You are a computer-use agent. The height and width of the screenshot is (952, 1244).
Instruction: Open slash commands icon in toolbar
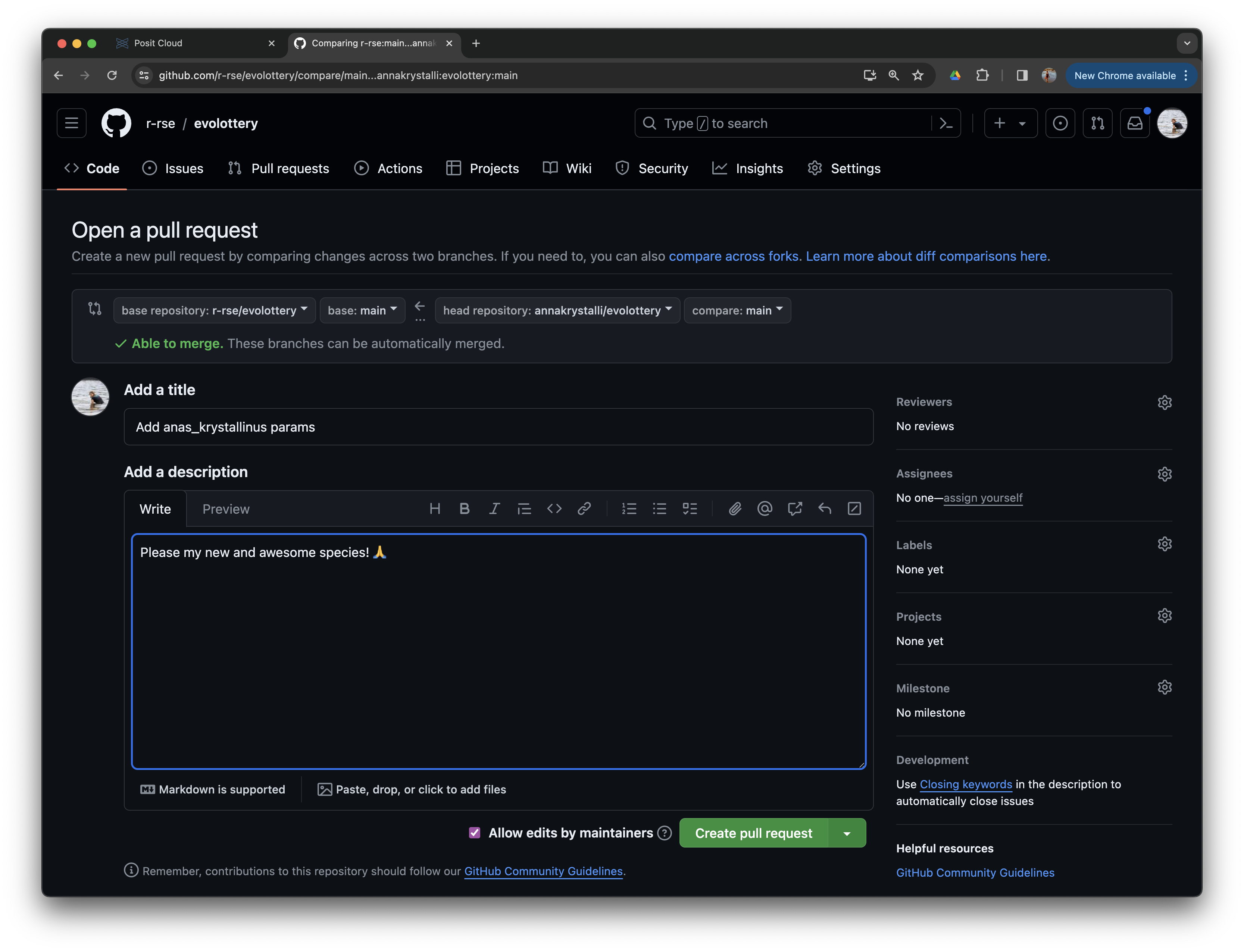854,508
